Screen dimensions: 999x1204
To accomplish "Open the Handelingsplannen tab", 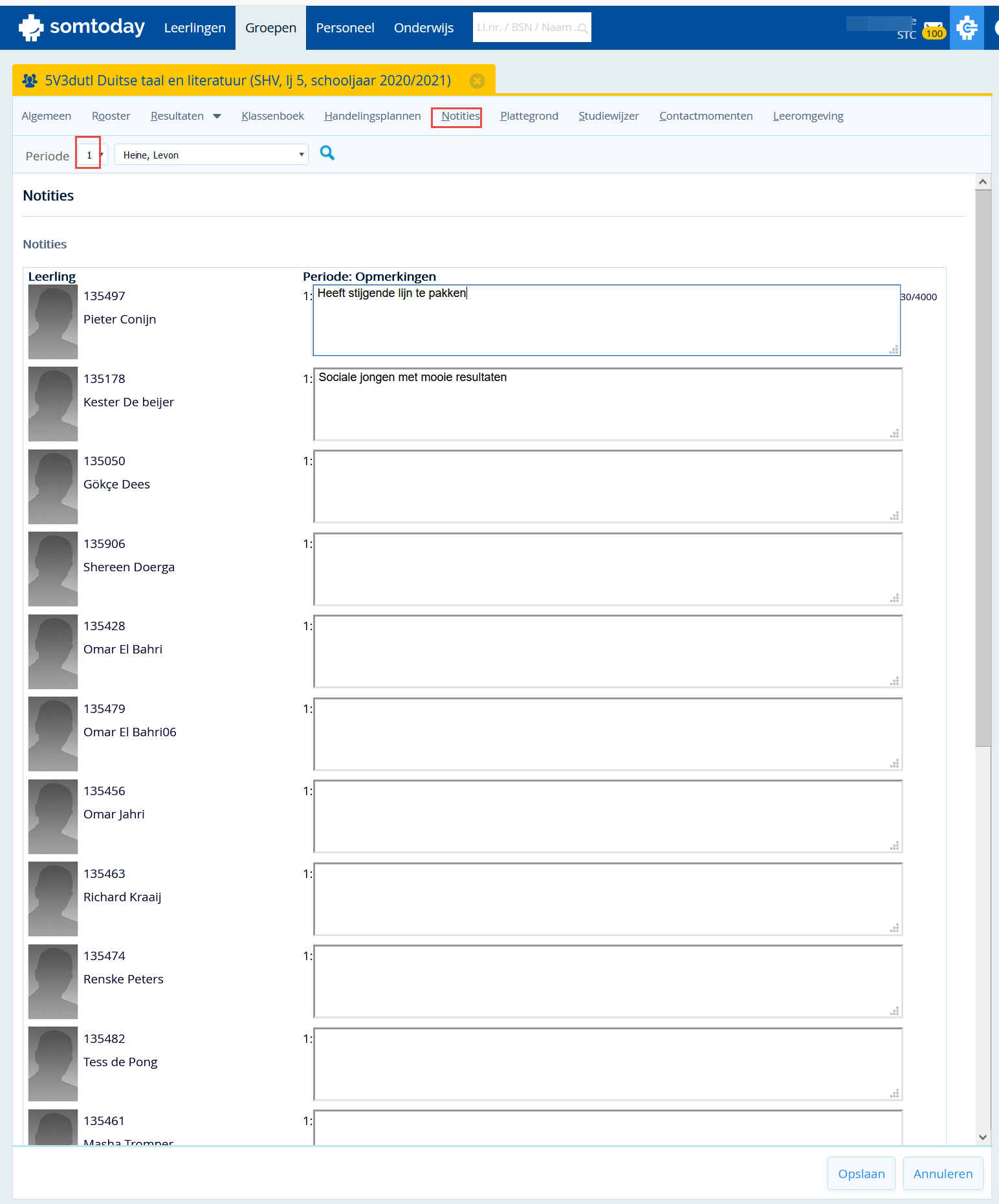I will (x=373, y=116).
